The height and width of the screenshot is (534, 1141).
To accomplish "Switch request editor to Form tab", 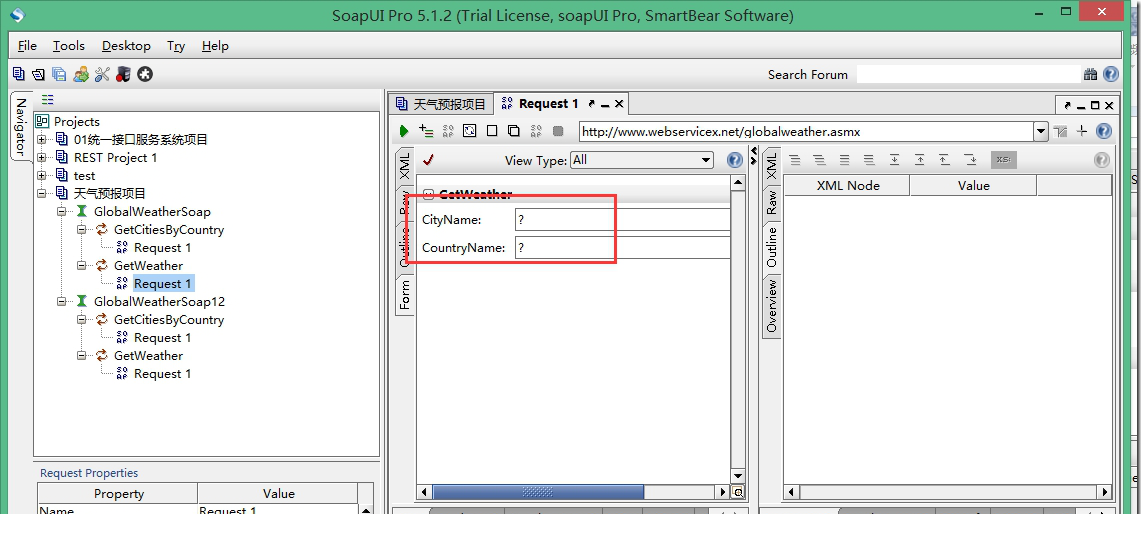I will pos(405,294).
